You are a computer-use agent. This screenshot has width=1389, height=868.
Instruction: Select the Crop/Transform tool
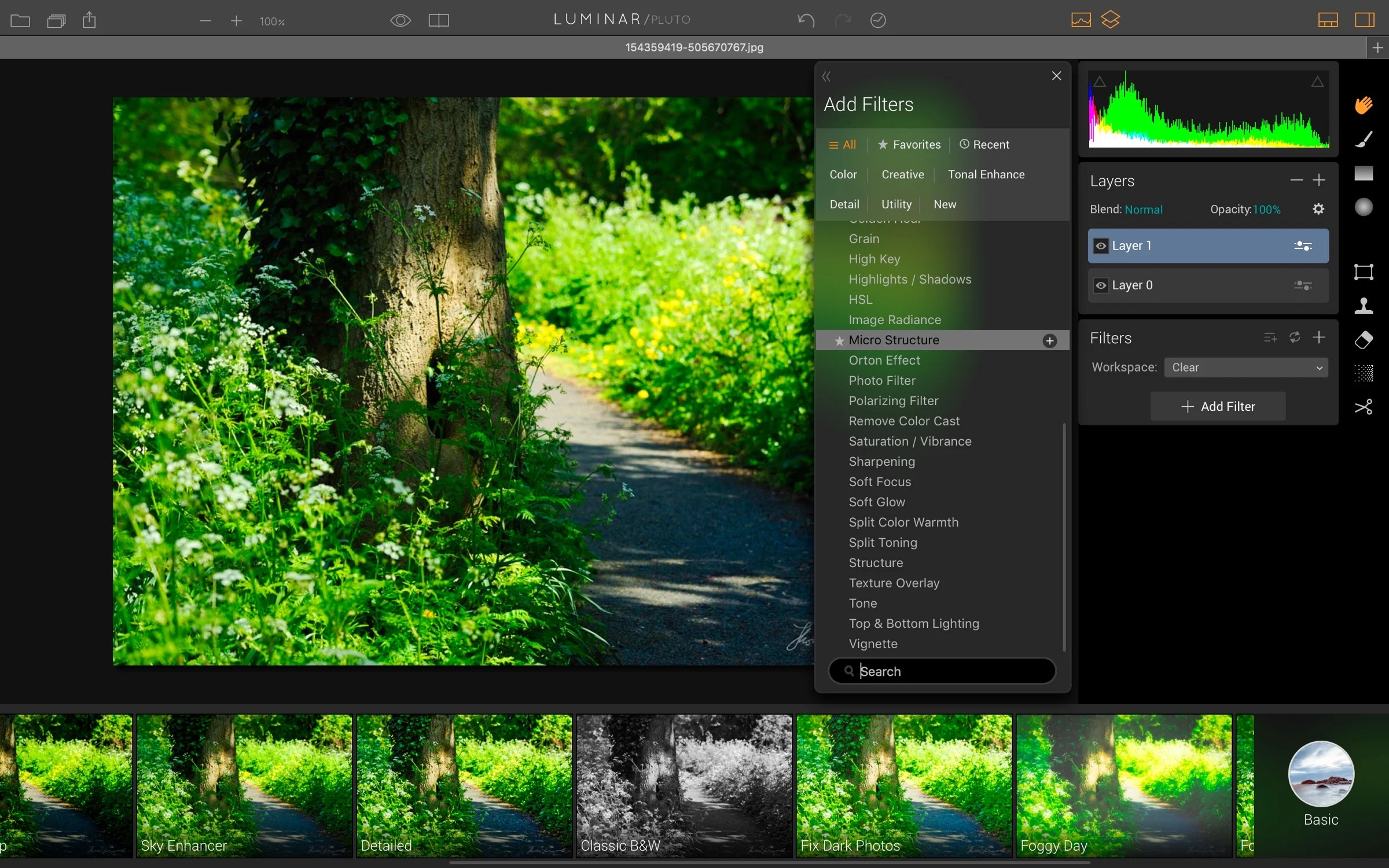(1364, 272)
